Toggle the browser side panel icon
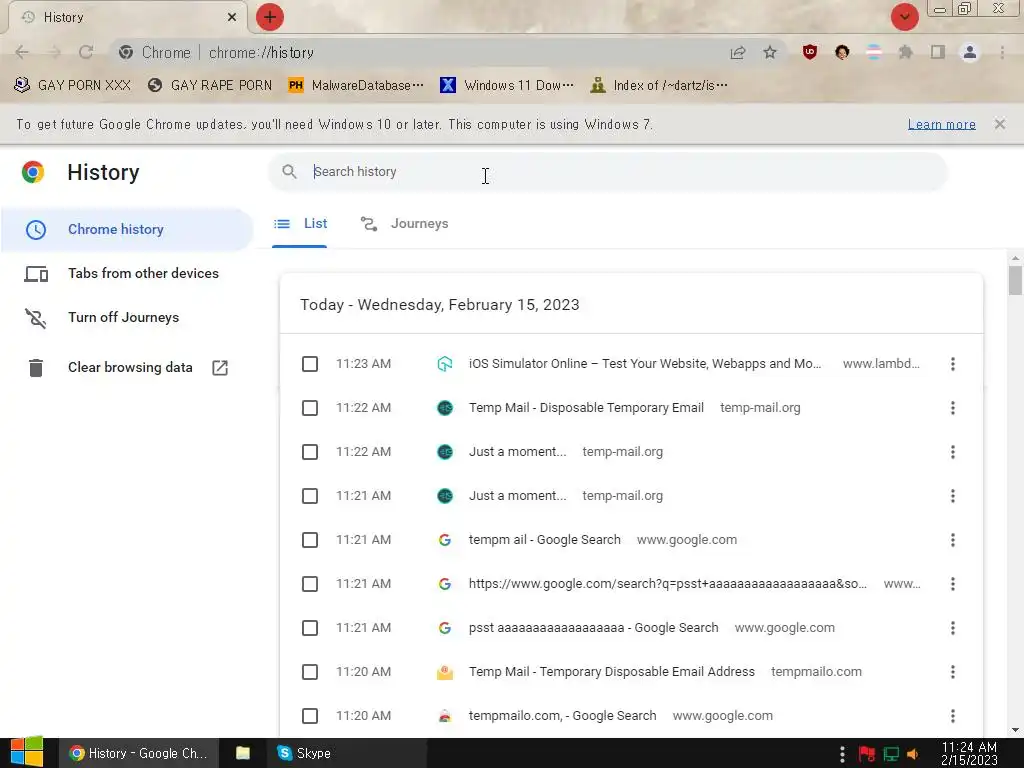Screen dimensions: 1024x768 [938, 52]
